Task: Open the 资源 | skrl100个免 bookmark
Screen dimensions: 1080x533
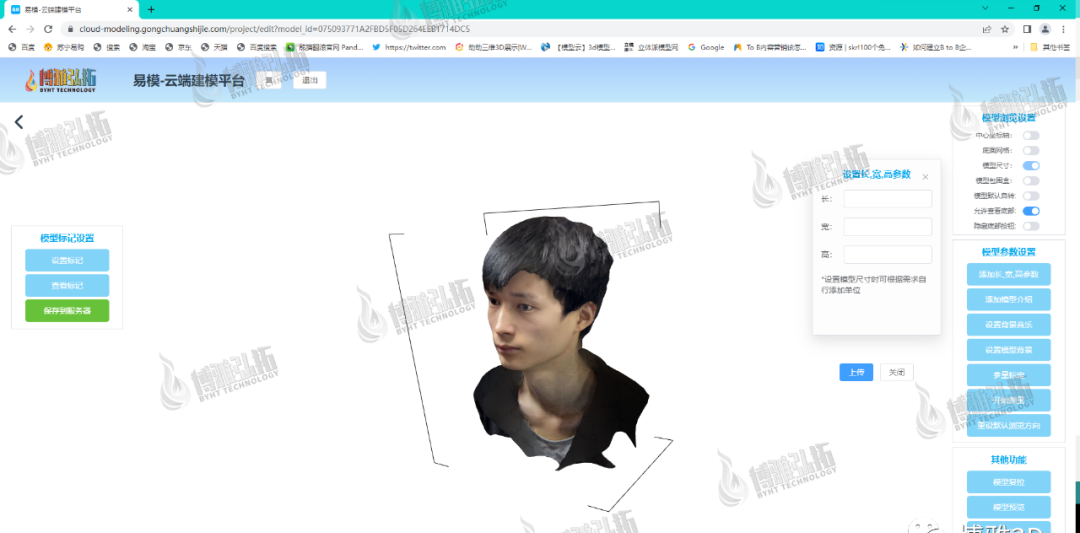Action: (854, 48)
